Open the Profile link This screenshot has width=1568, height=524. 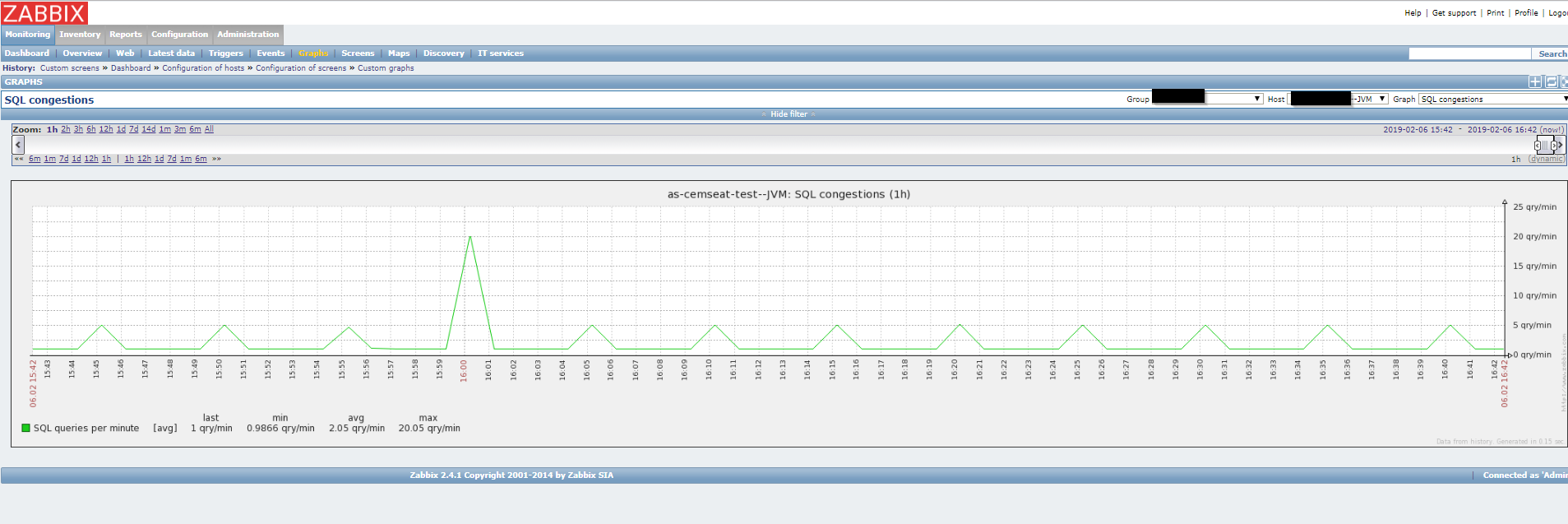click(x=1526, y=13)
